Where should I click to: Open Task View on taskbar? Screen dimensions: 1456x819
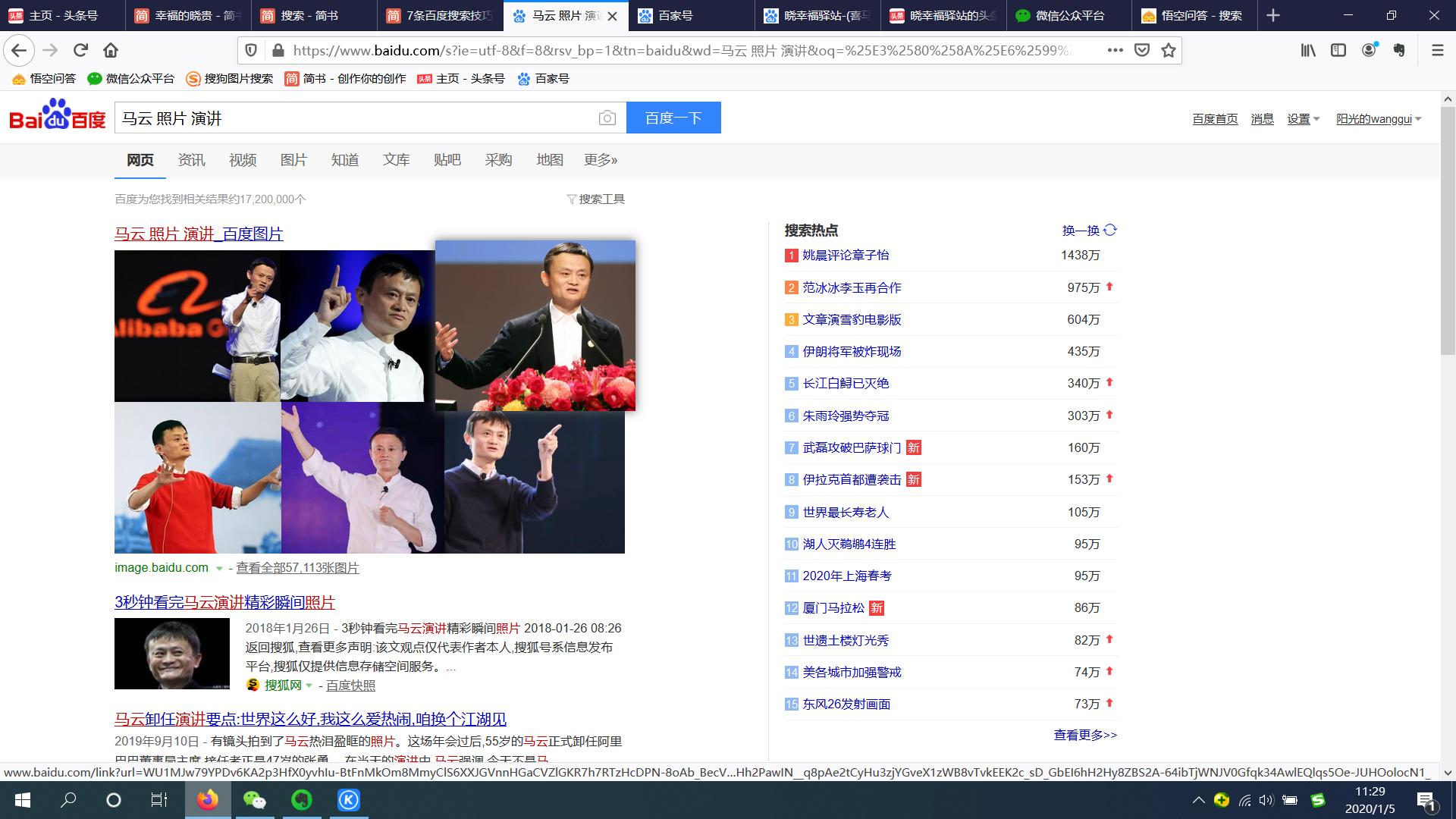click(x=158, y=800)
